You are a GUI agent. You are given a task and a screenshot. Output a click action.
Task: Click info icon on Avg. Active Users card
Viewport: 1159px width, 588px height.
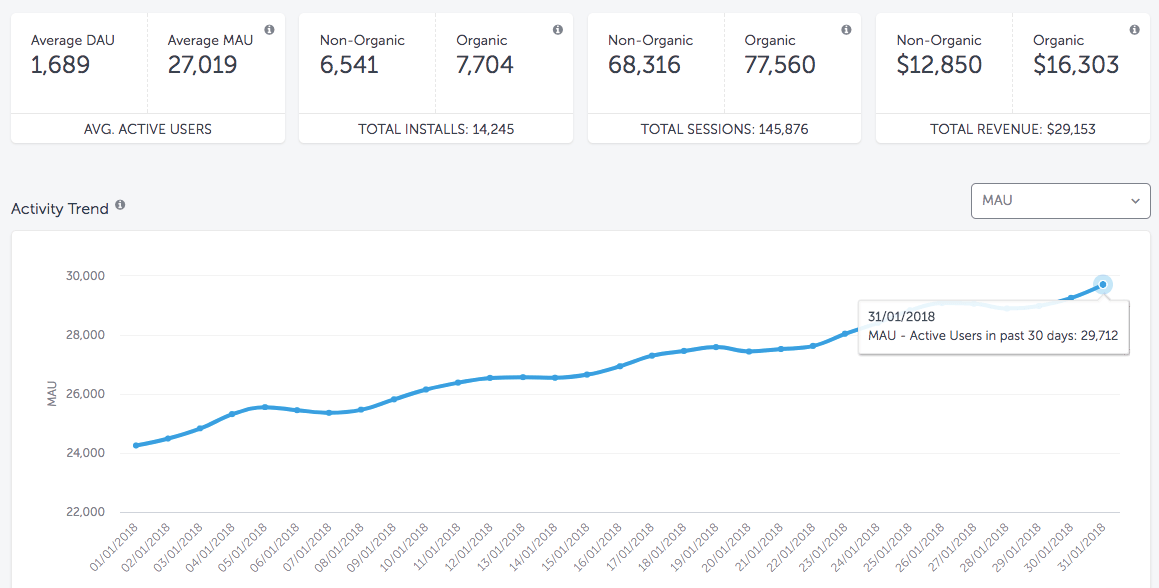(x=269, y=30)
